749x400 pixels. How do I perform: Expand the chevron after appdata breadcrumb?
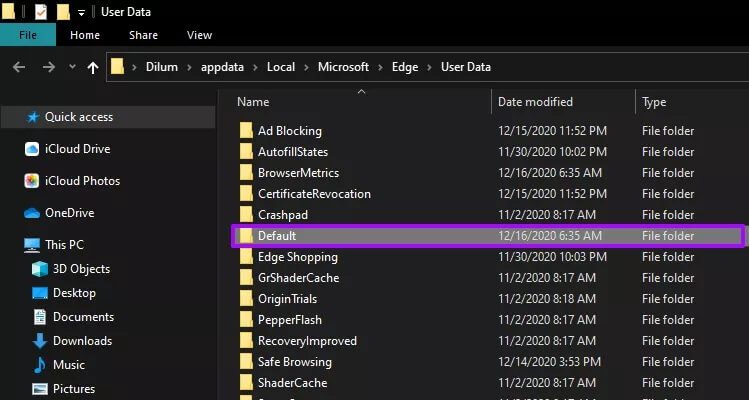point(256,67)
